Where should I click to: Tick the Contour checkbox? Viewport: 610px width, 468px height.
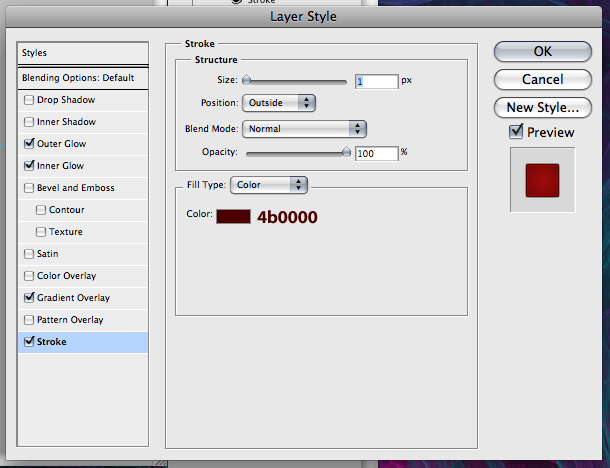[x=41, y=210]
